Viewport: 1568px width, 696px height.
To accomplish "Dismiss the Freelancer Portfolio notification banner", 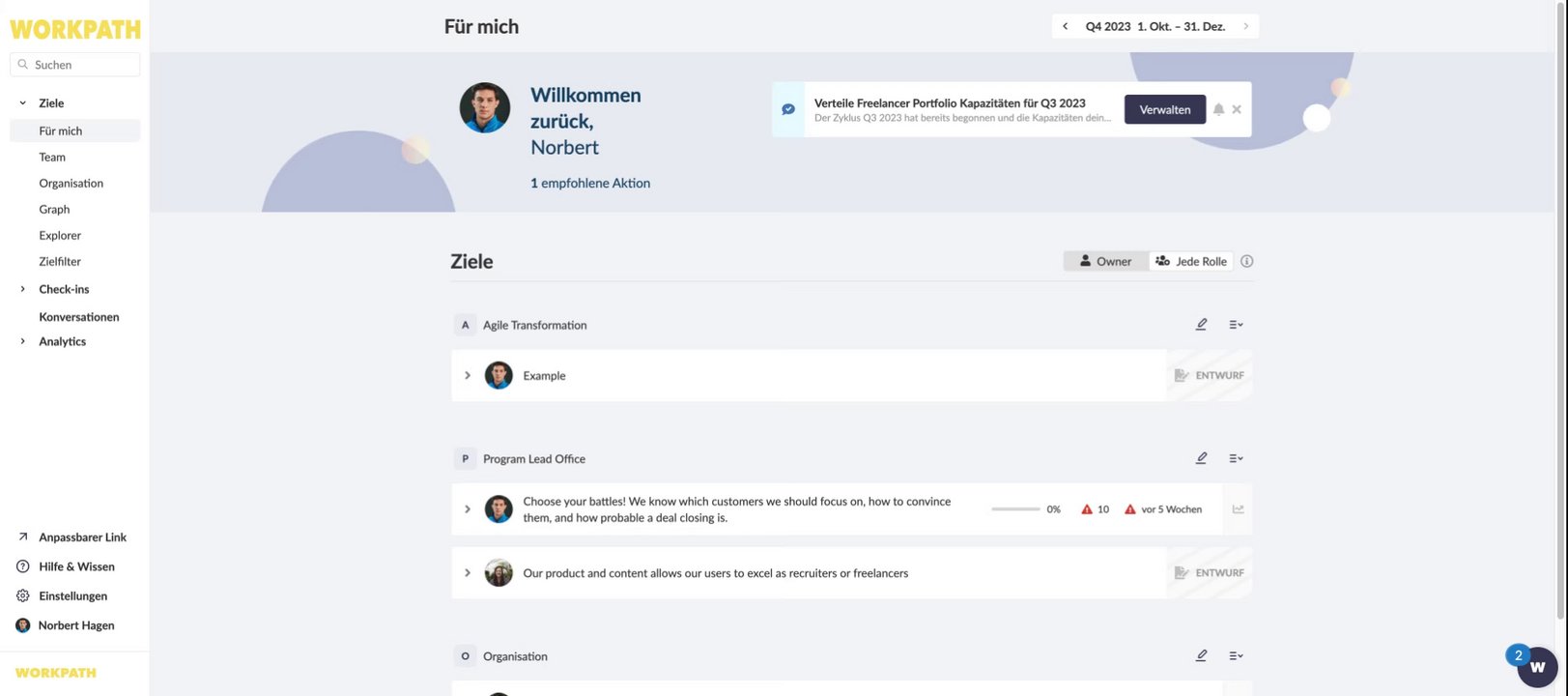I will [x=1237, y=109].
